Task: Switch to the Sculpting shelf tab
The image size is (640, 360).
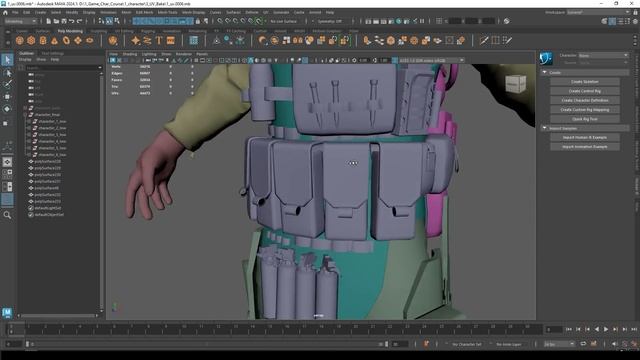Action: tap(98, 31)
